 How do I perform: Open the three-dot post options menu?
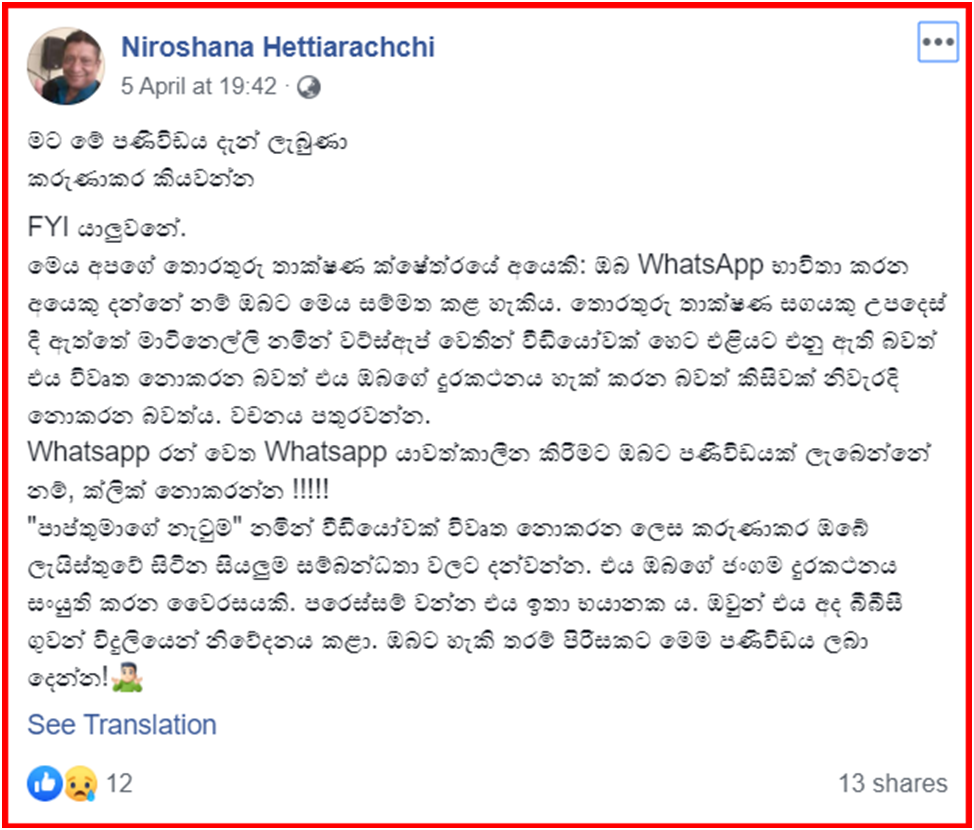938,42
